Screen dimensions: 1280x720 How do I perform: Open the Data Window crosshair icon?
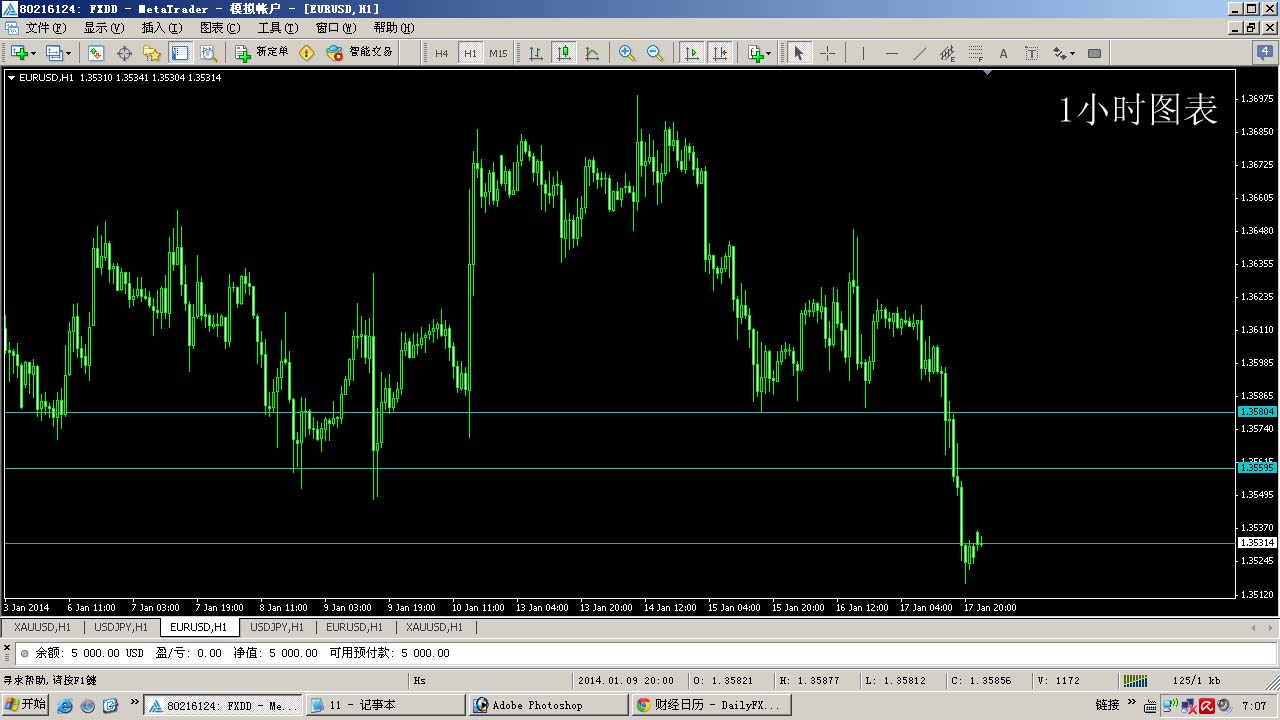[124, 53]
